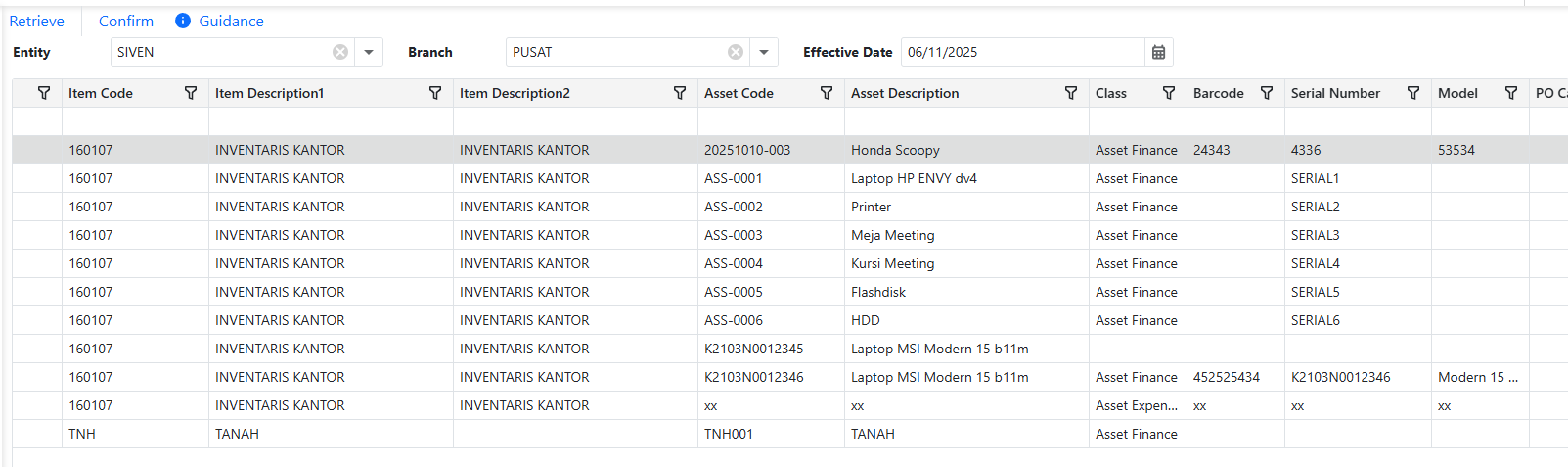The image size is (1568, 467).
Task: Sort by Asset Description column header
Action: pyautogui.click(x=905, y=93)
